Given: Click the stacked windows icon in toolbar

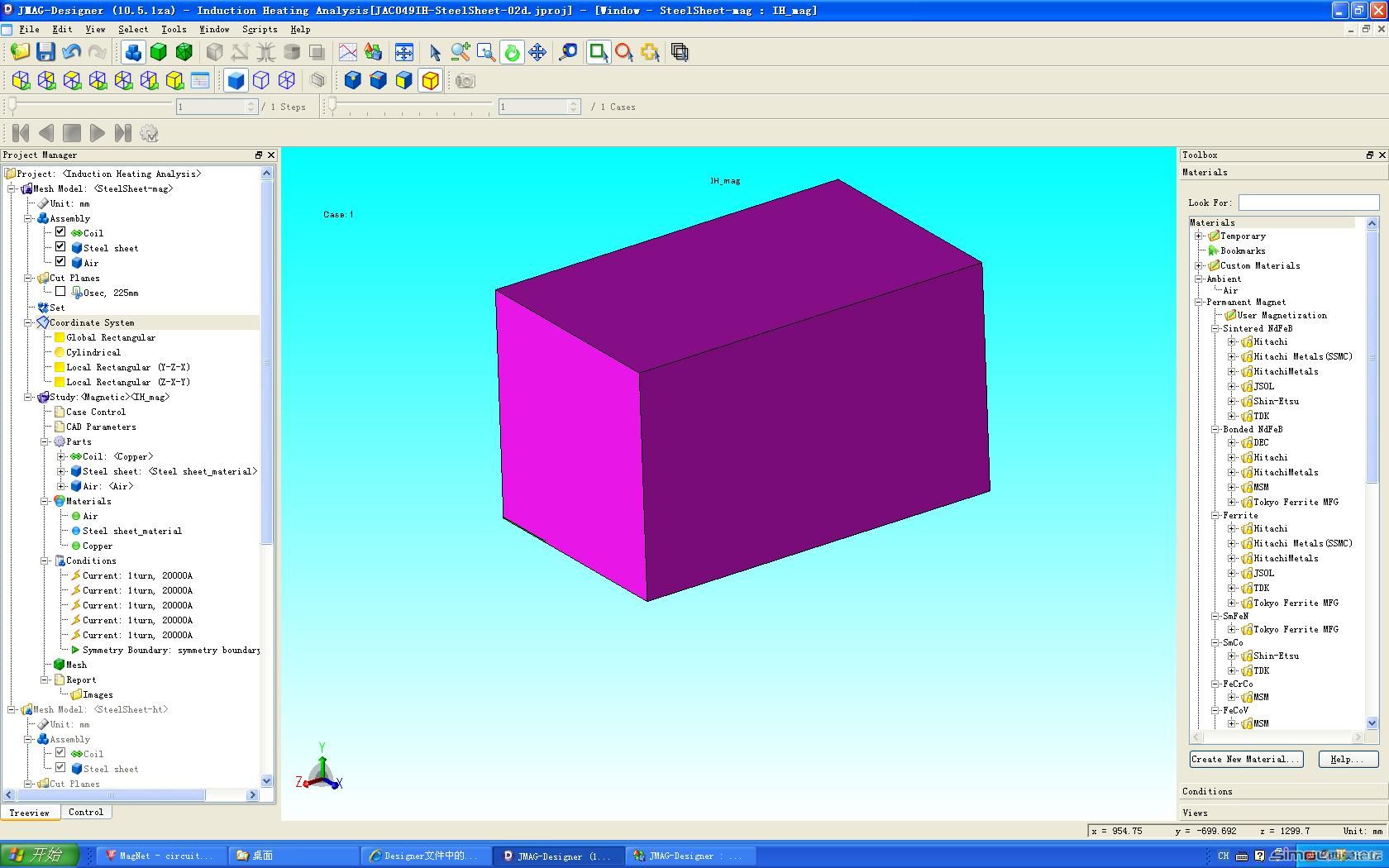Looking at the screenshot, I should (680, 52).
